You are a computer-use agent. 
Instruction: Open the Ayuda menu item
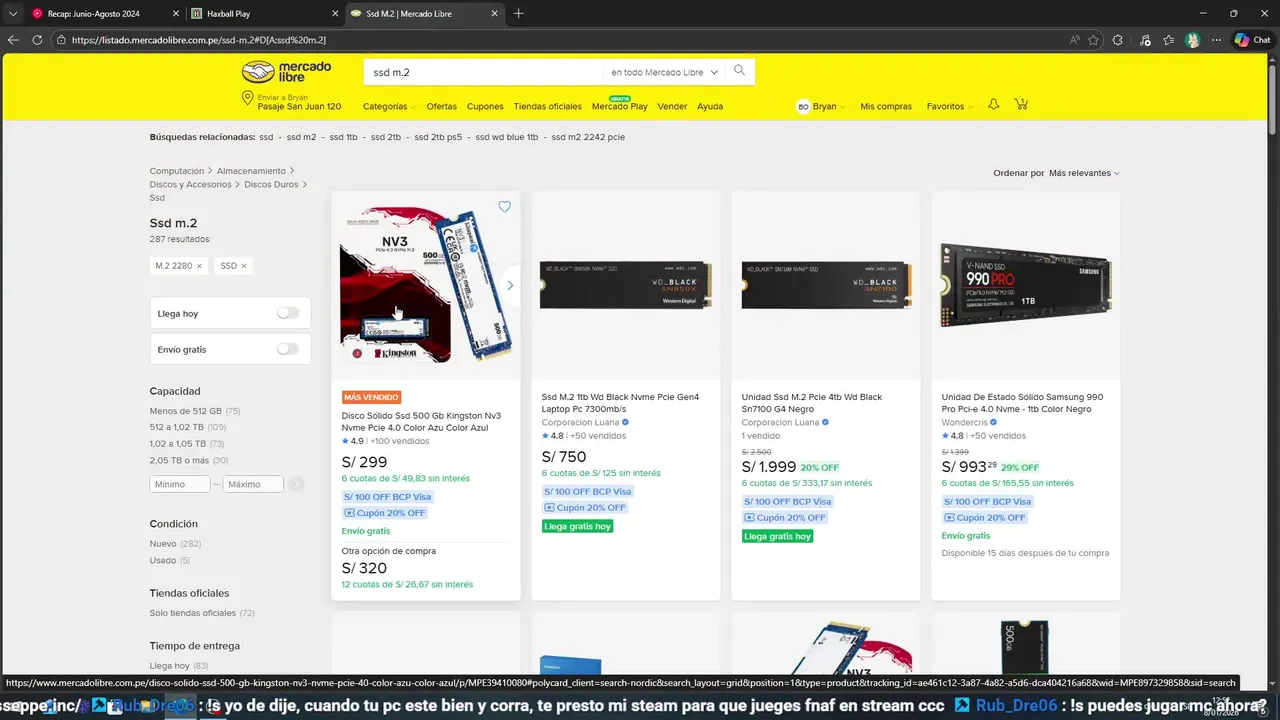pos(710,106)
